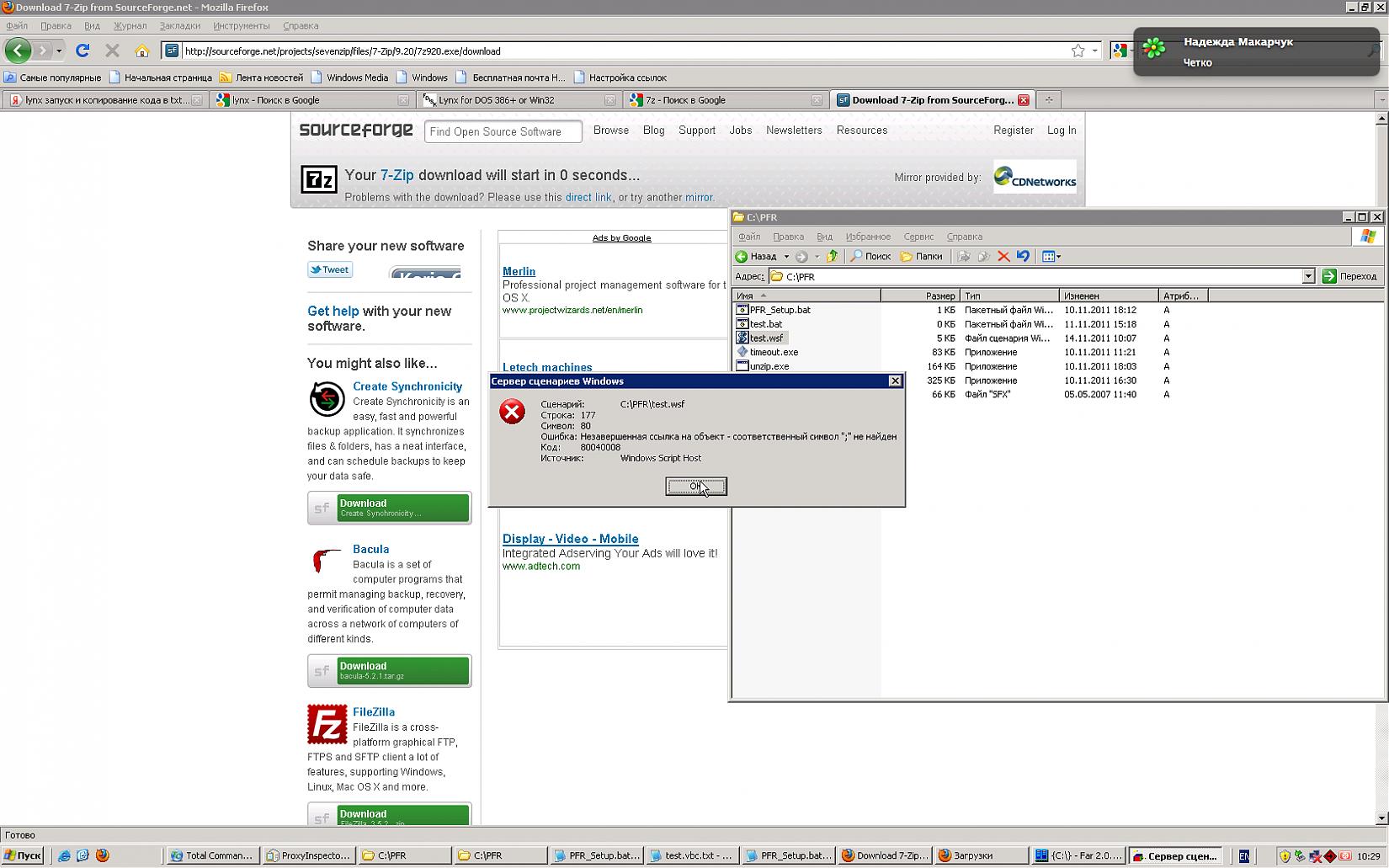Open the CDNetworks mirror logo
The height and width of the screenshot is (868, 1389).
(x=1035, y=177)
